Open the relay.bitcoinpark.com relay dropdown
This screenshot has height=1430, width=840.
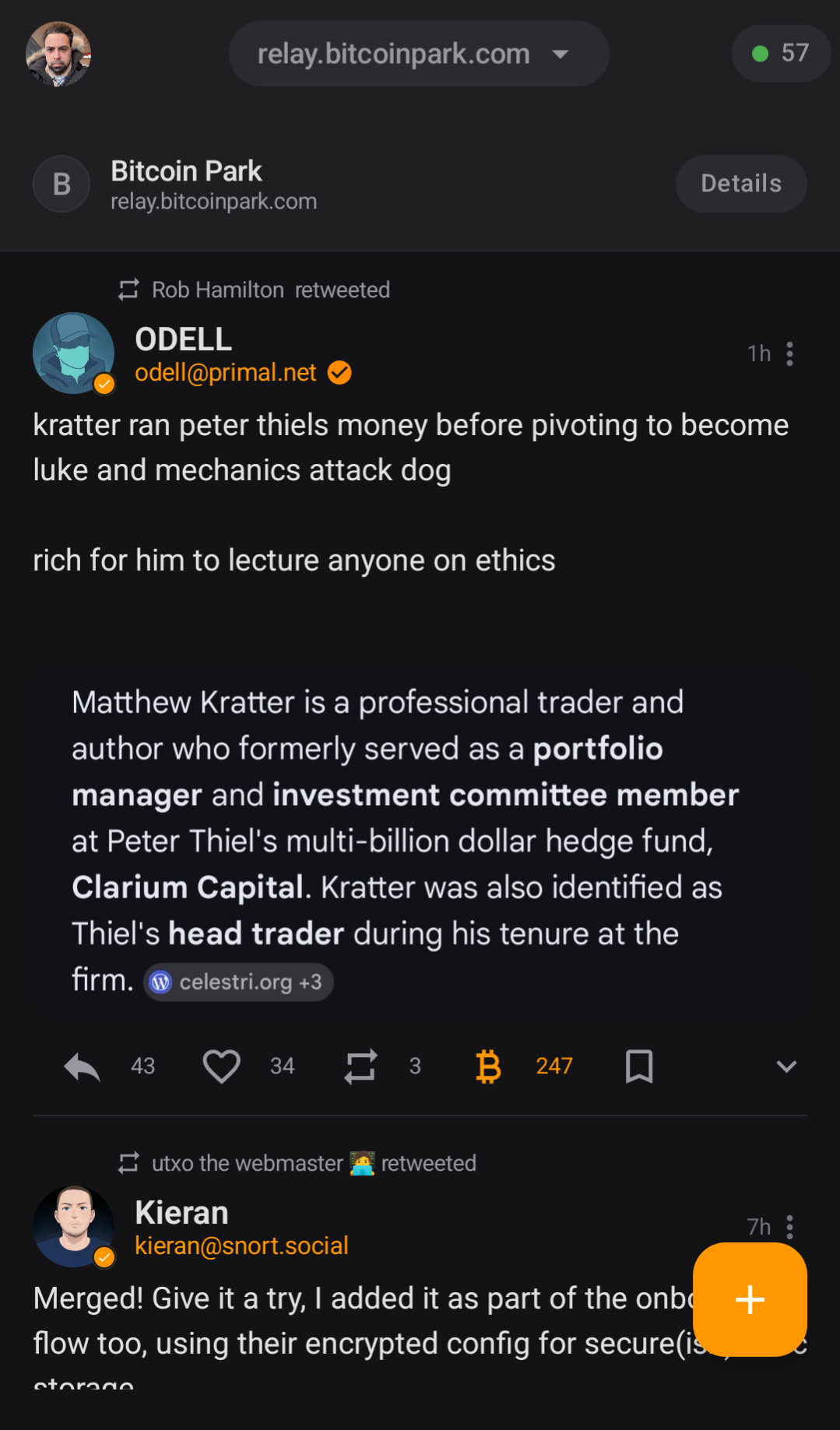(x=418, y=54)
